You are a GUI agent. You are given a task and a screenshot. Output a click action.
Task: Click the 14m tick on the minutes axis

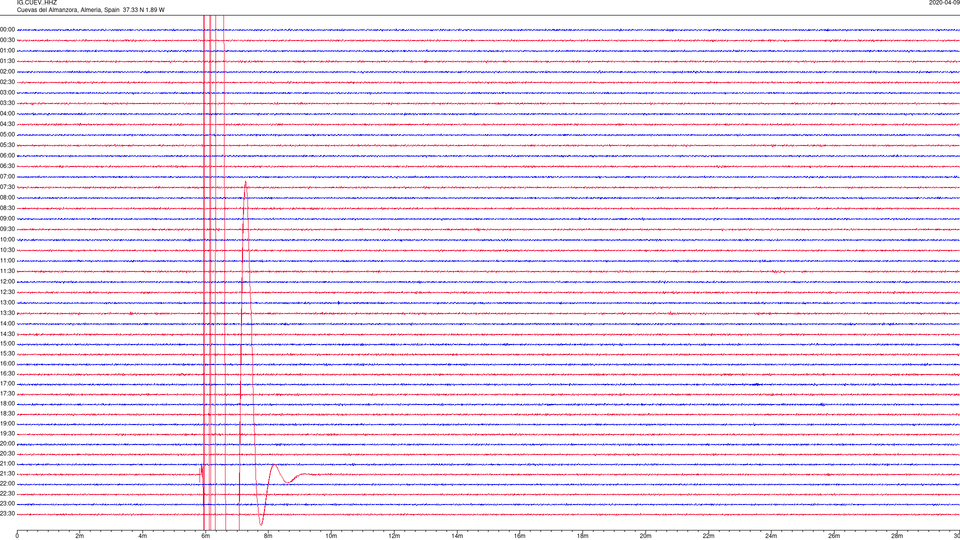coord(457,536)
